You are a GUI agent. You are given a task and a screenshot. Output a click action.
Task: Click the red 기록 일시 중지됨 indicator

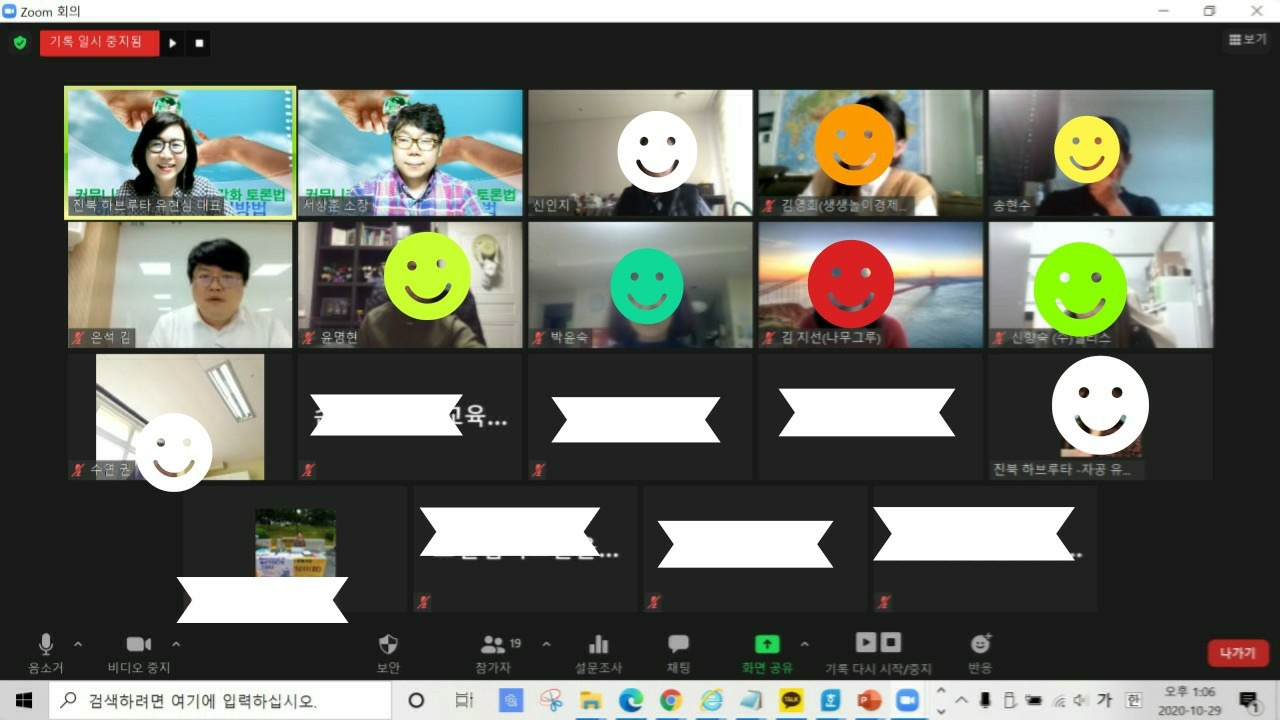click(x=99, y=43)
